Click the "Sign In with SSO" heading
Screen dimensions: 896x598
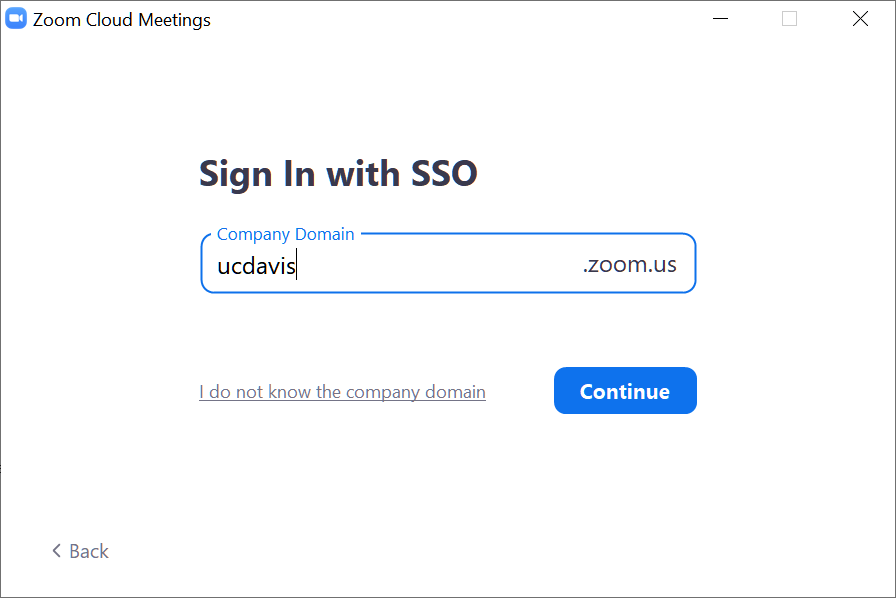click(x=338, y=174)
